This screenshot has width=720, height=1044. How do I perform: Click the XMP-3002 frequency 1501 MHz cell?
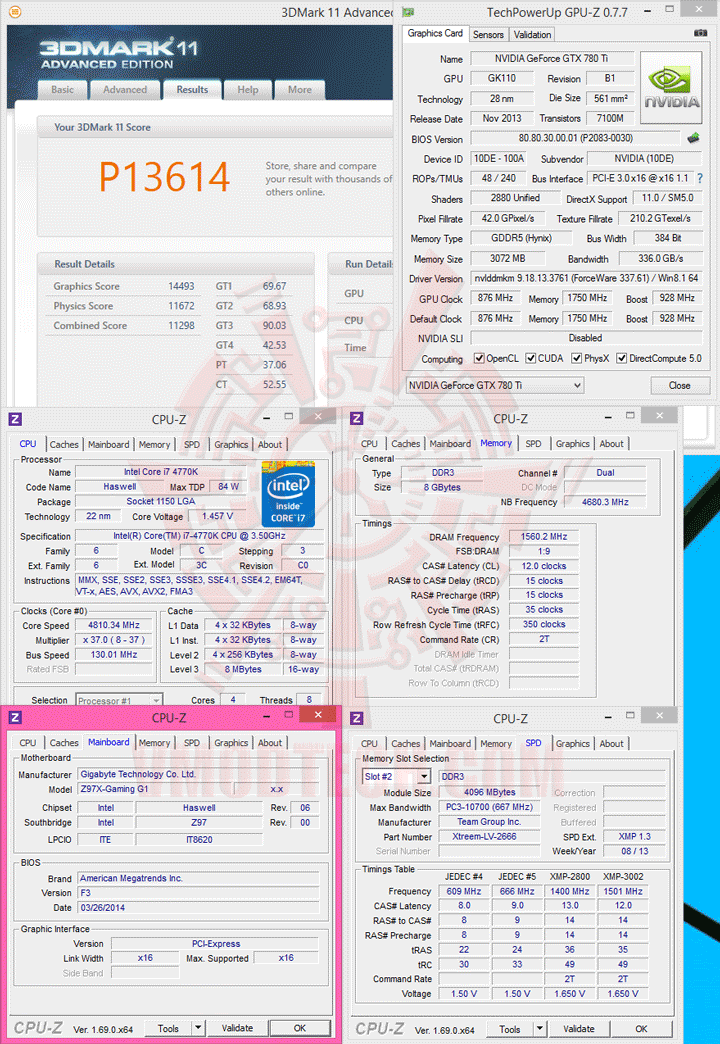point(623,891)
